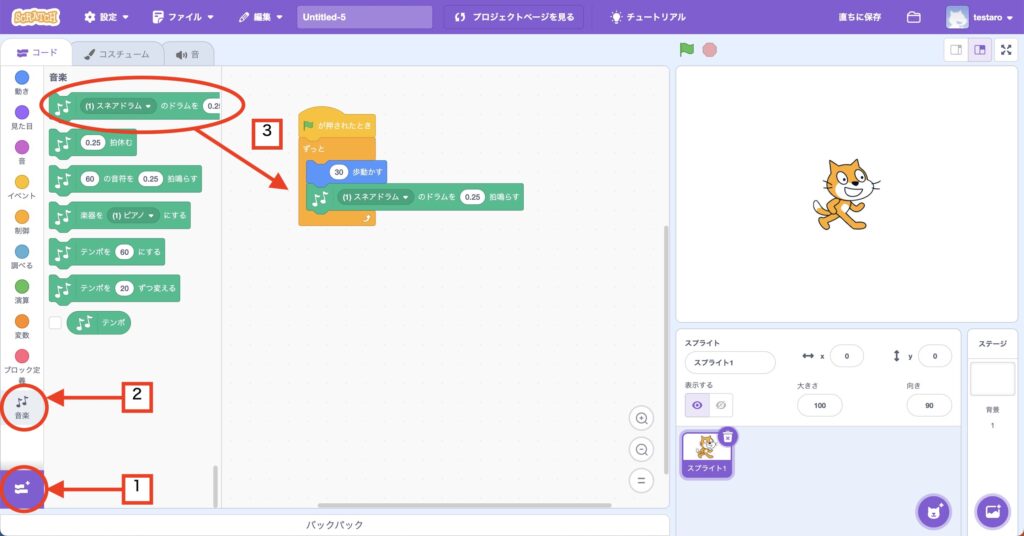Click the 向き direction field 90
This screenshot has height=536, width=1024.
(929, 405)
